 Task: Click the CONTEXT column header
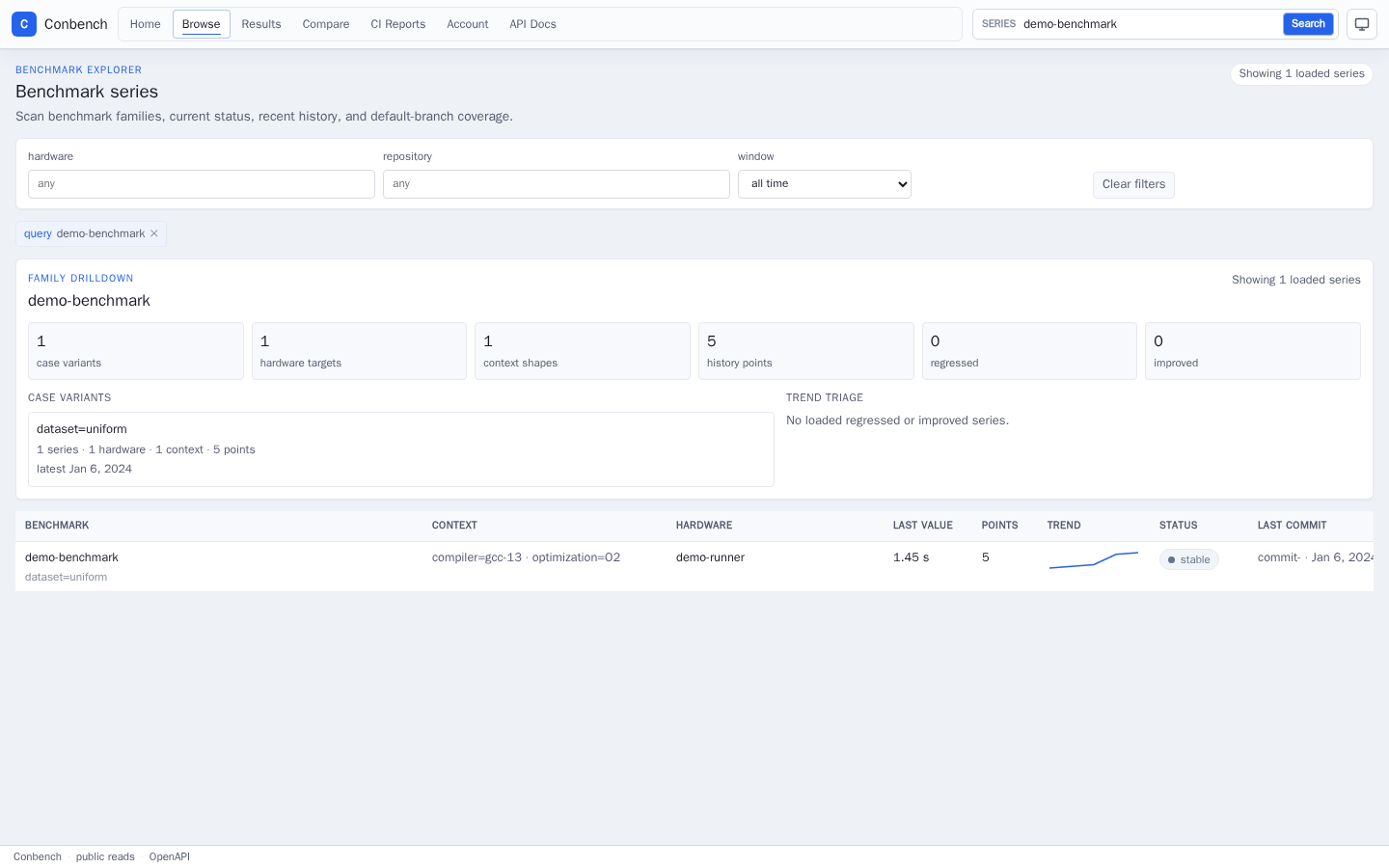[x=454, y=526]
